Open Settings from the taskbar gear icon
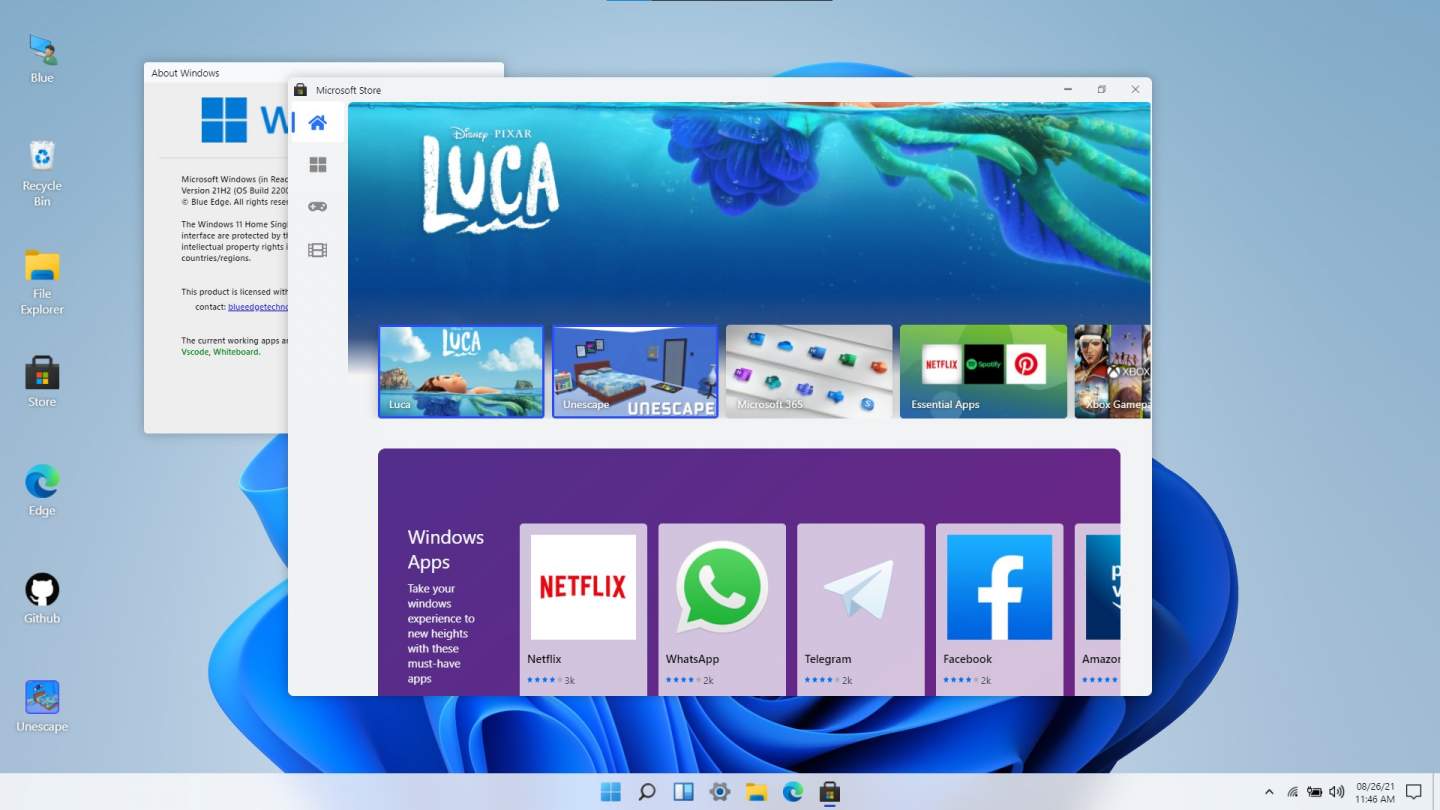 [720, 792]
